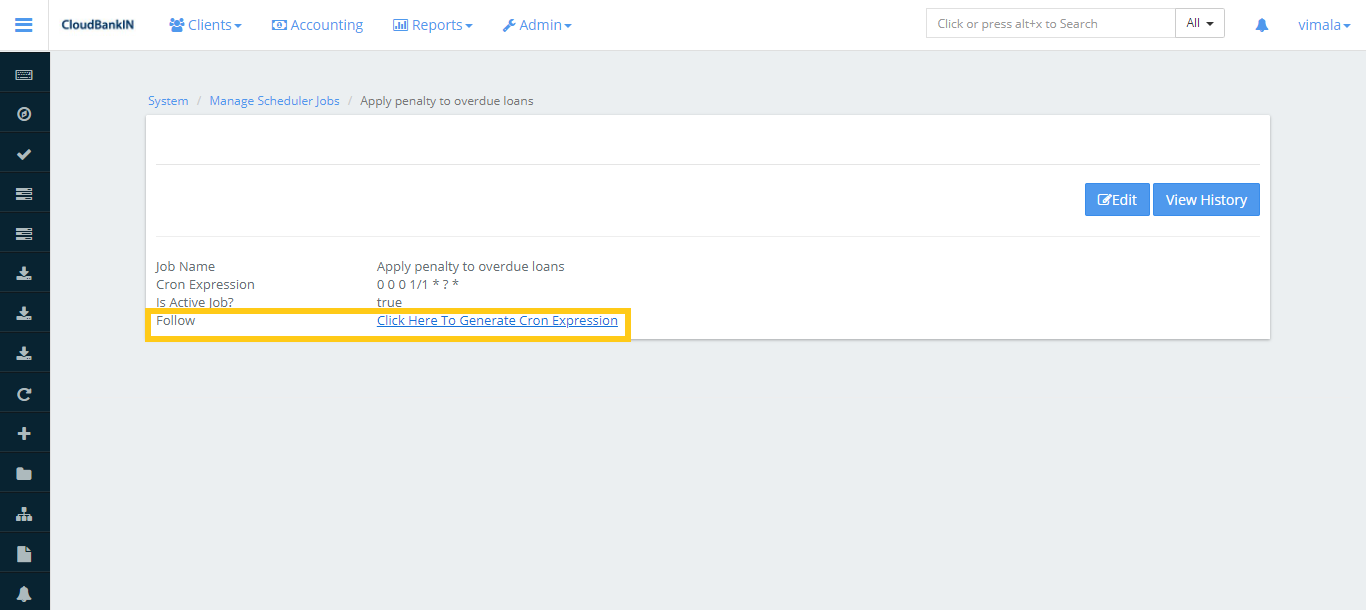This screenshot has height=610, width=1366.
Task: Click the sitemap hierarchy sidebar icon
Action: 24,514
